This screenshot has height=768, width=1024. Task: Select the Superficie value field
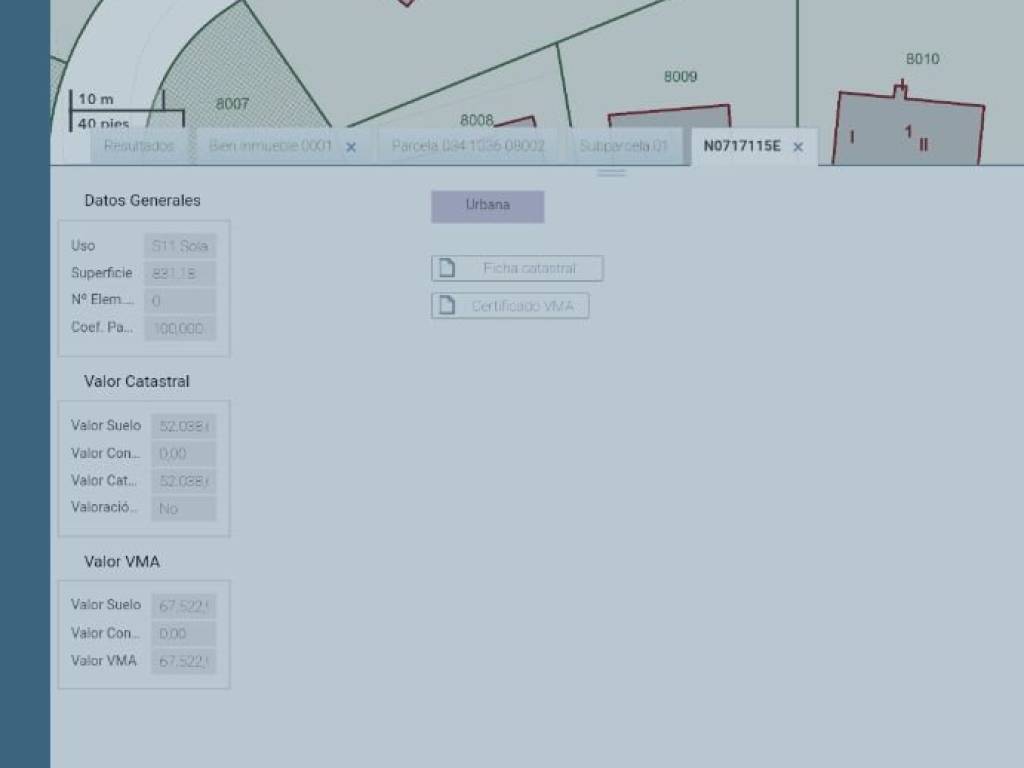pyautogui.click(x=180, y=273)
